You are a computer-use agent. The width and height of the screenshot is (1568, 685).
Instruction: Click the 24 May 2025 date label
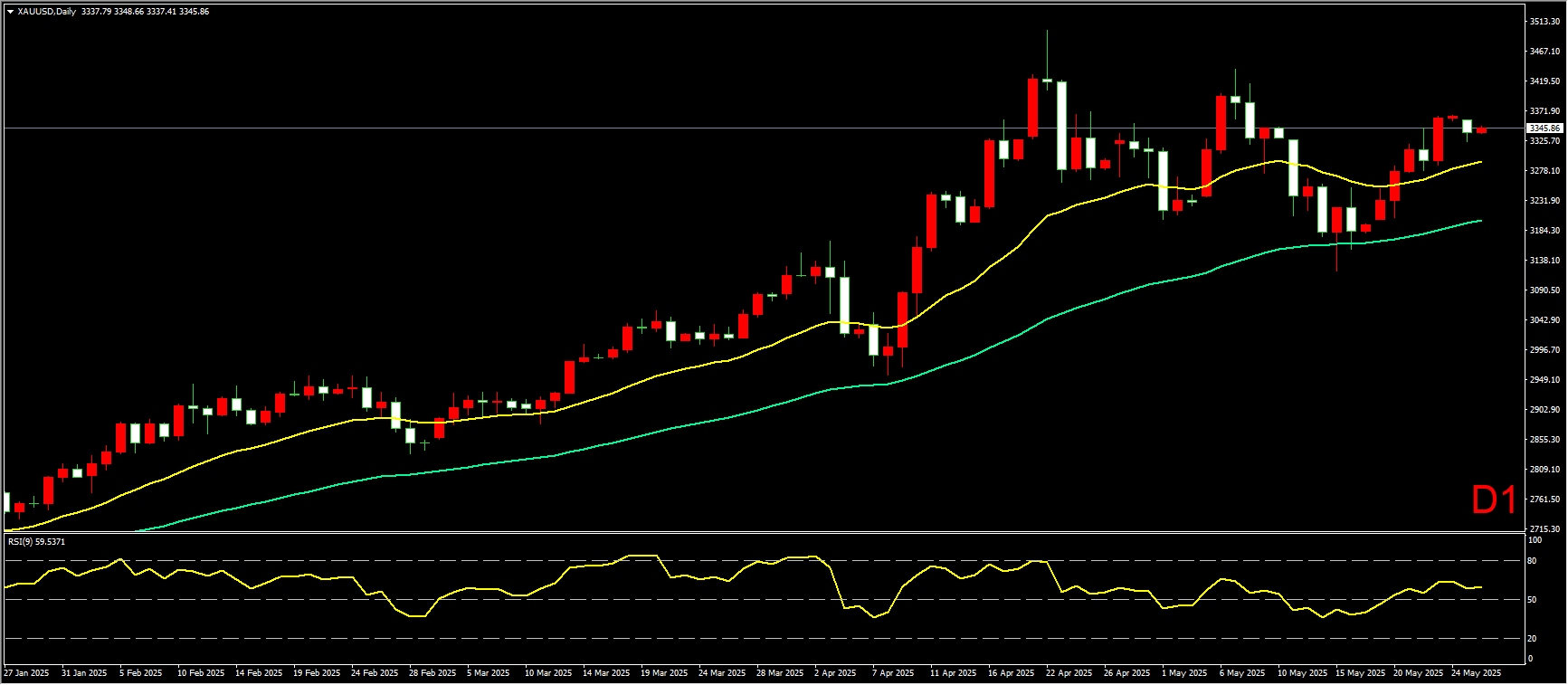pos(1477,673)
